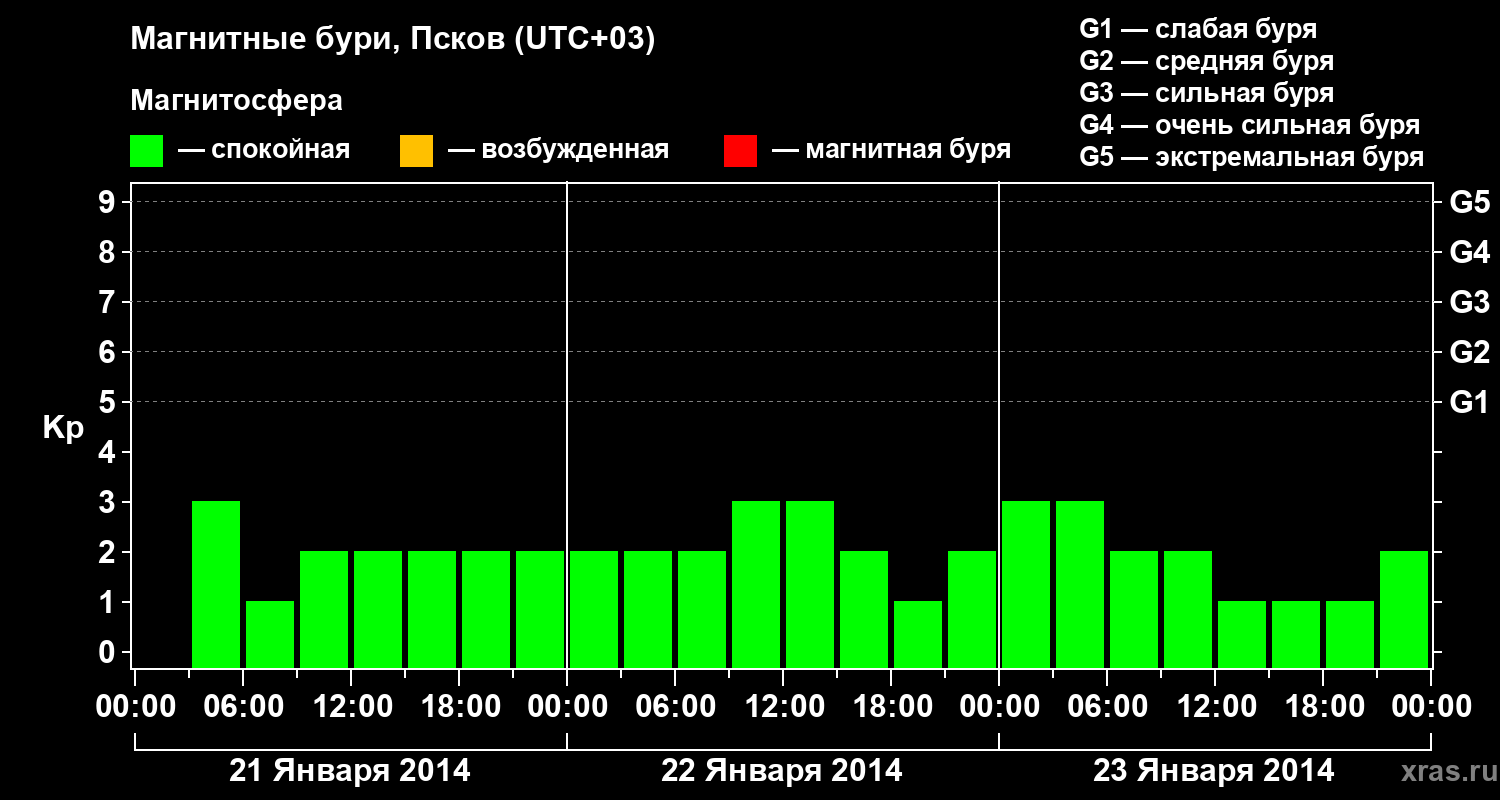
Task: Click the '23 Января 2014' date label
Action: point(1214,771)
